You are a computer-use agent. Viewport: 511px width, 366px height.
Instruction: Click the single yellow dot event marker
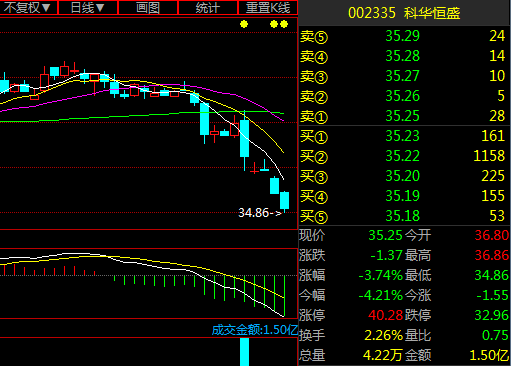244,24
